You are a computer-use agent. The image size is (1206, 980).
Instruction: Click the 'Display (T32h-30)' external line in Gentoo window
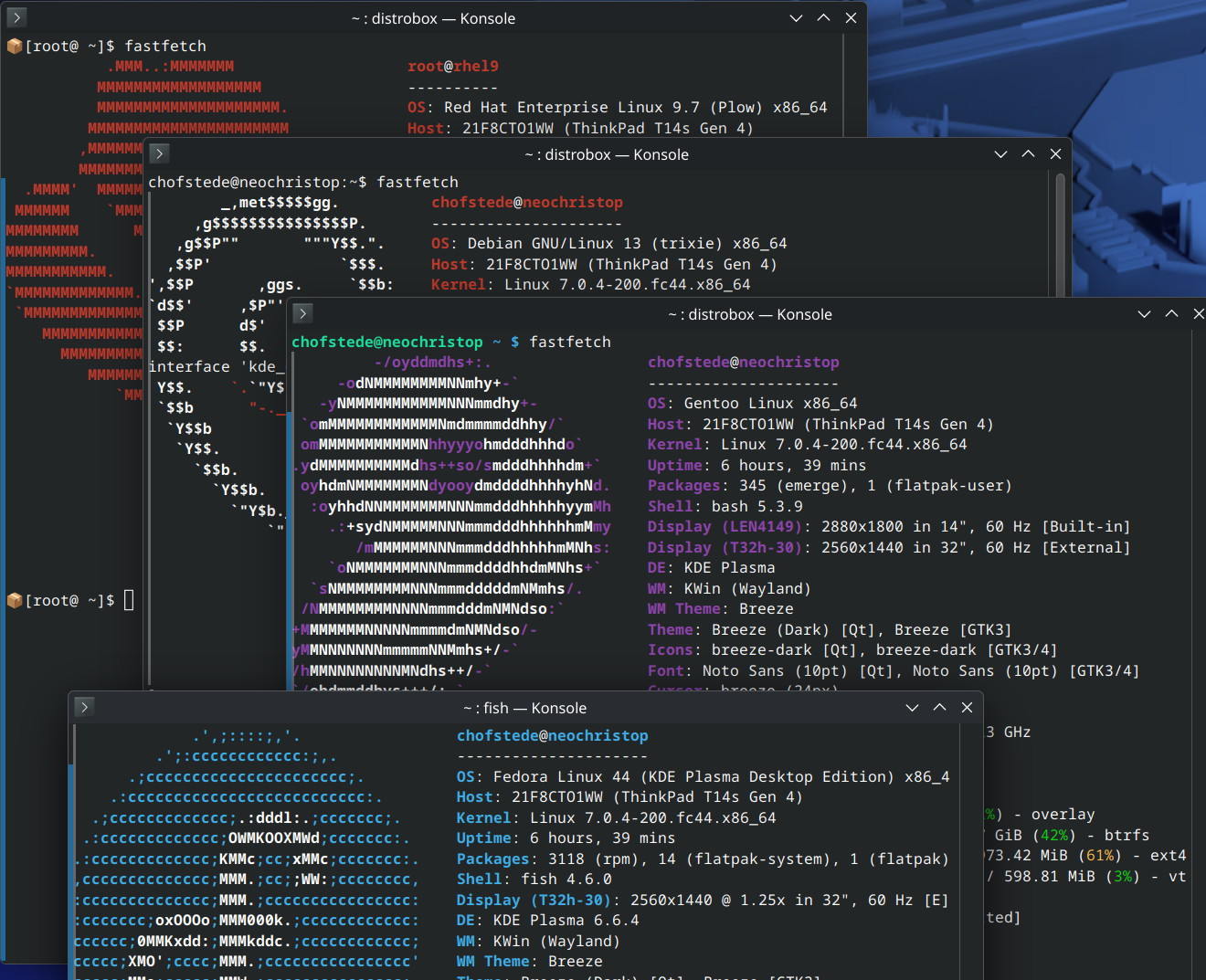coord(890,547)
